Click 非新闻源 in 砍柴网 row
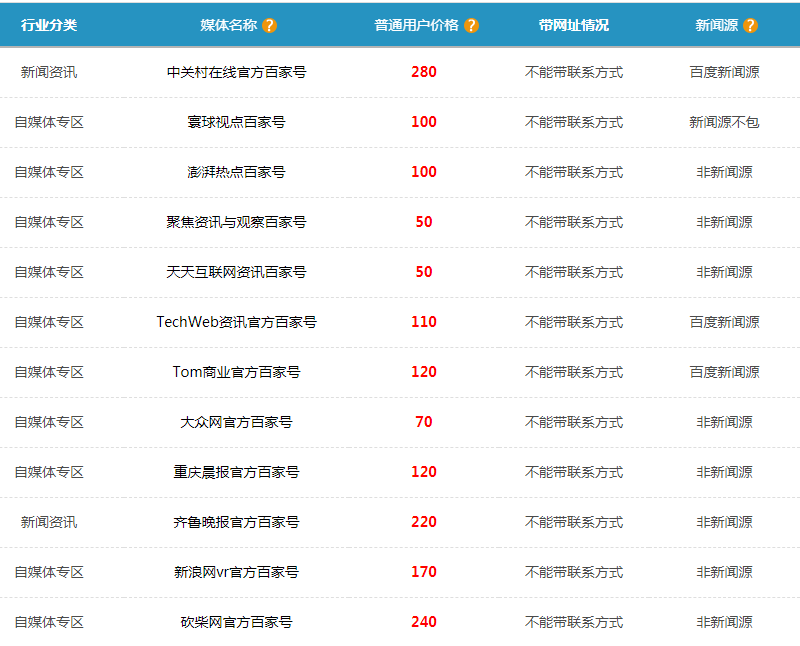Viewport: 800px width, 646px height. (x=724, y=622)
